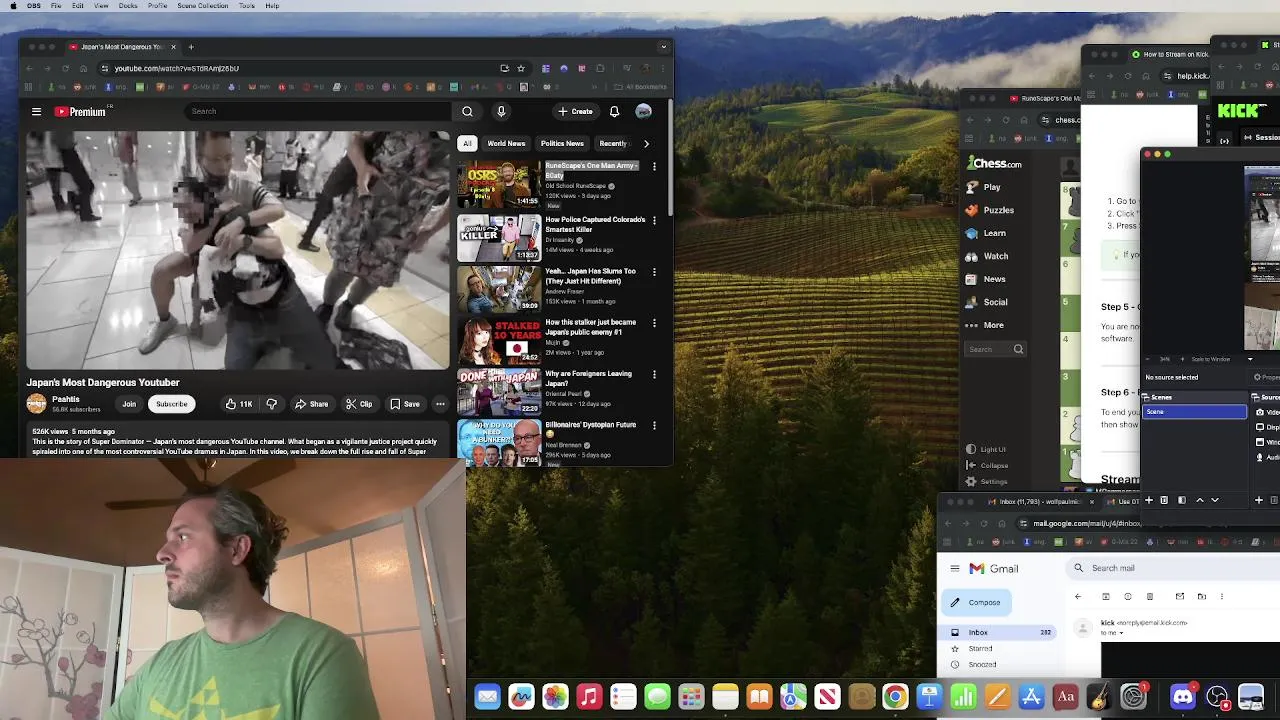Open the Inbox folder in Gmail
The width and height of the screenshot is (1280, 720).
(x=996, y=632)
